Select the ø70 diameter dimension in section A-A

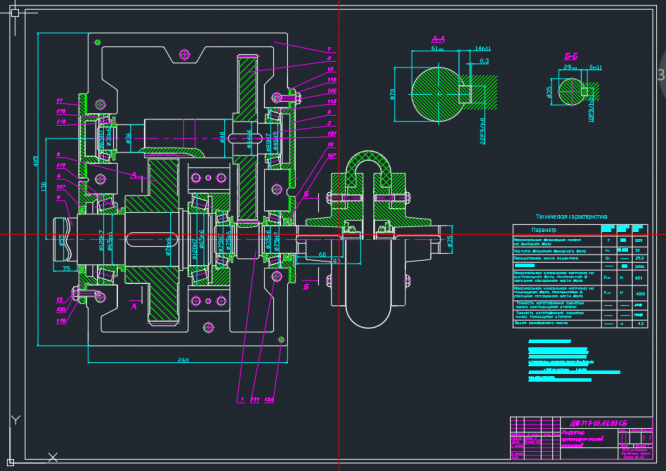tap(394, 93)
